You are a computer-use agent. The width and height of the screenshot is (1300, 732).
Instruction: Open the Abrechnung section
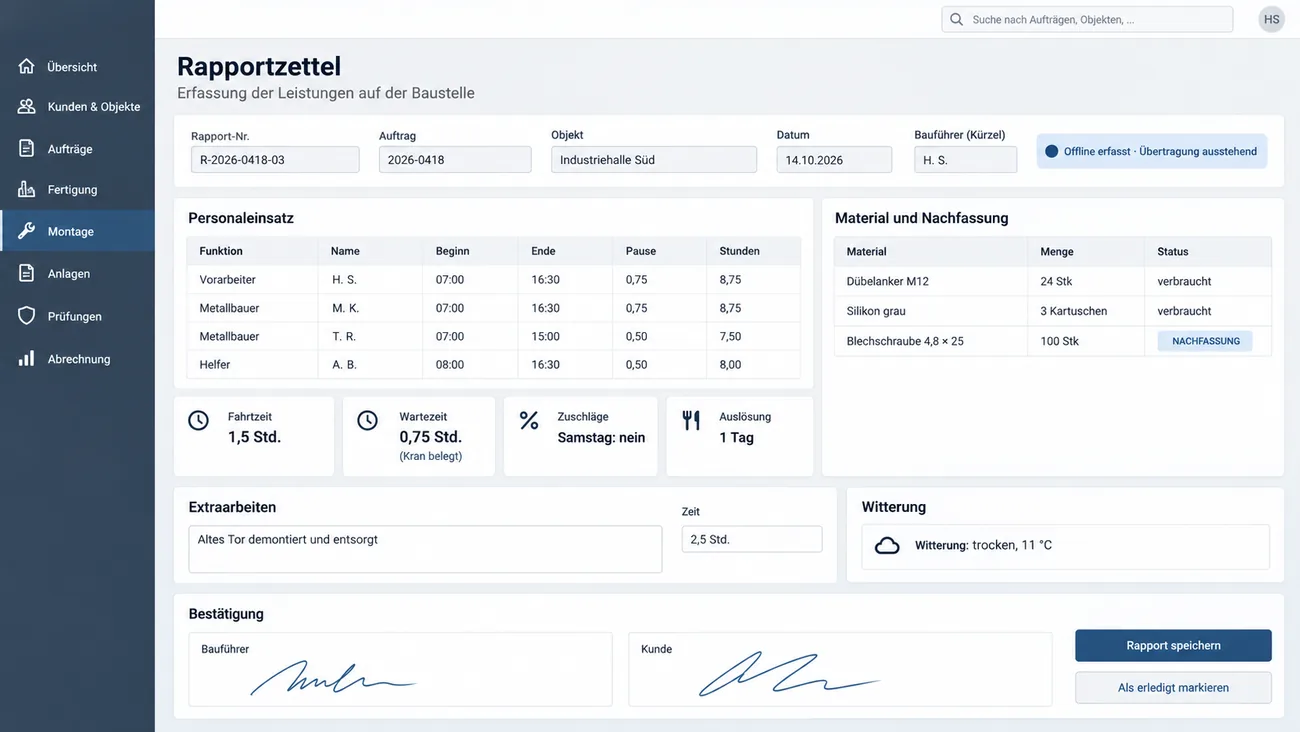(x=77, y=358)
